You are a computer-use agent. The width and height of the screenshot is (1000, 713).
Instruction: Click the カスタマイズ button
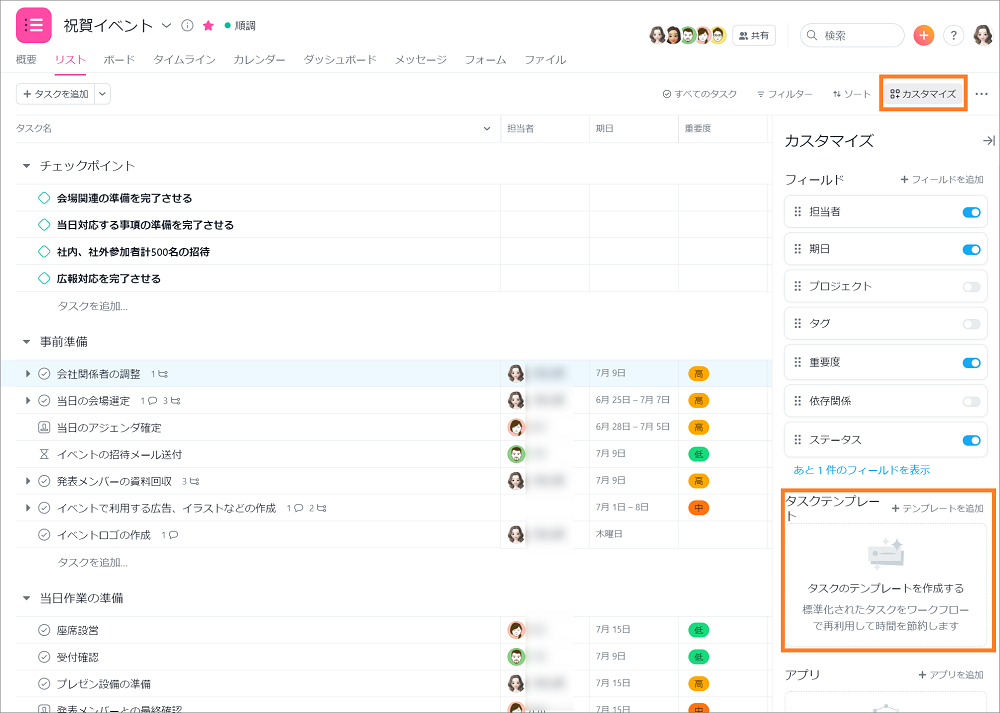coord(923,94)
